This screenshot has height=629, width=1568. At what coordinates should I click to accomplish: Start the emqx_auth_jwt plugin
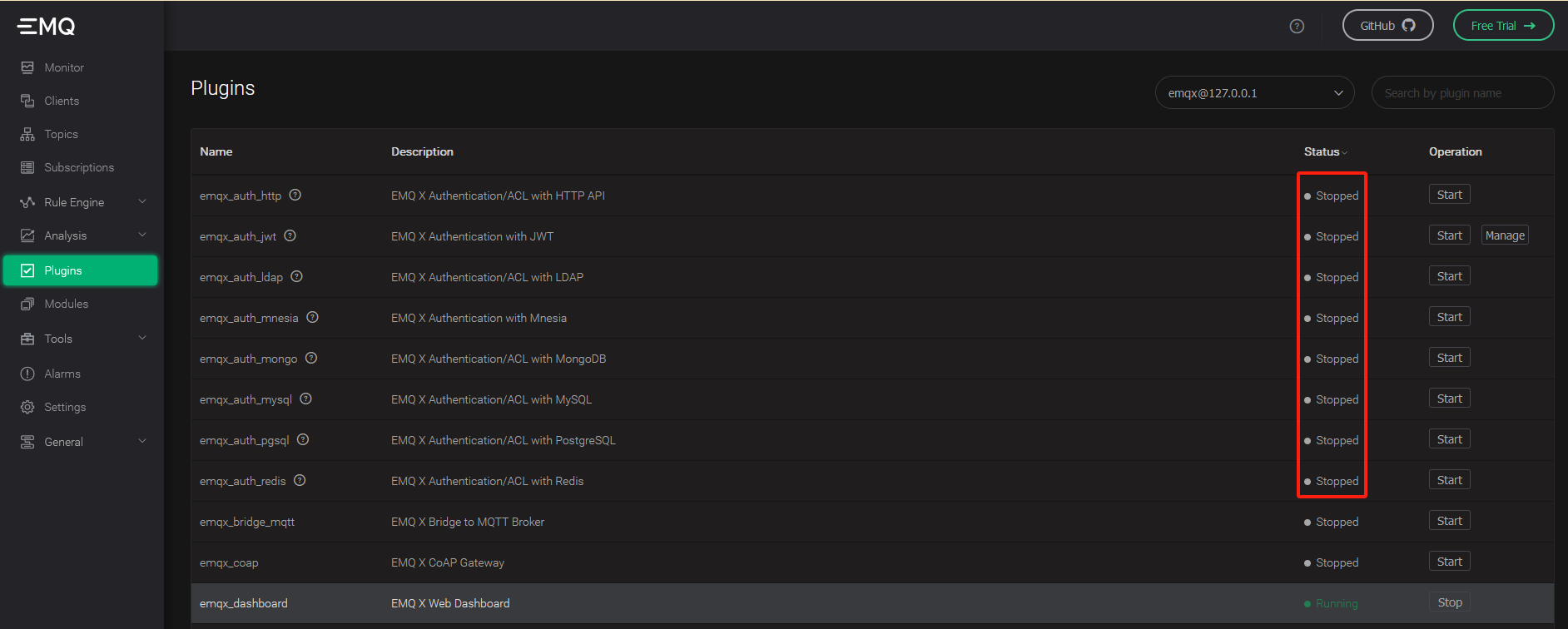coord(1449,235)
